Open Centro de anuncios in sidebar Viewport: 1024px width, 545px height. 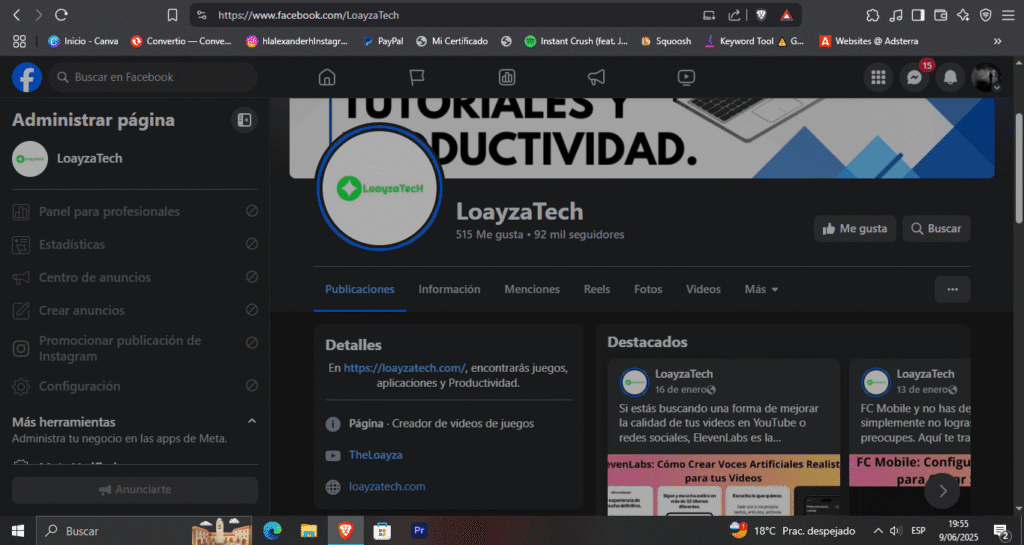click(x=135, y=277)
